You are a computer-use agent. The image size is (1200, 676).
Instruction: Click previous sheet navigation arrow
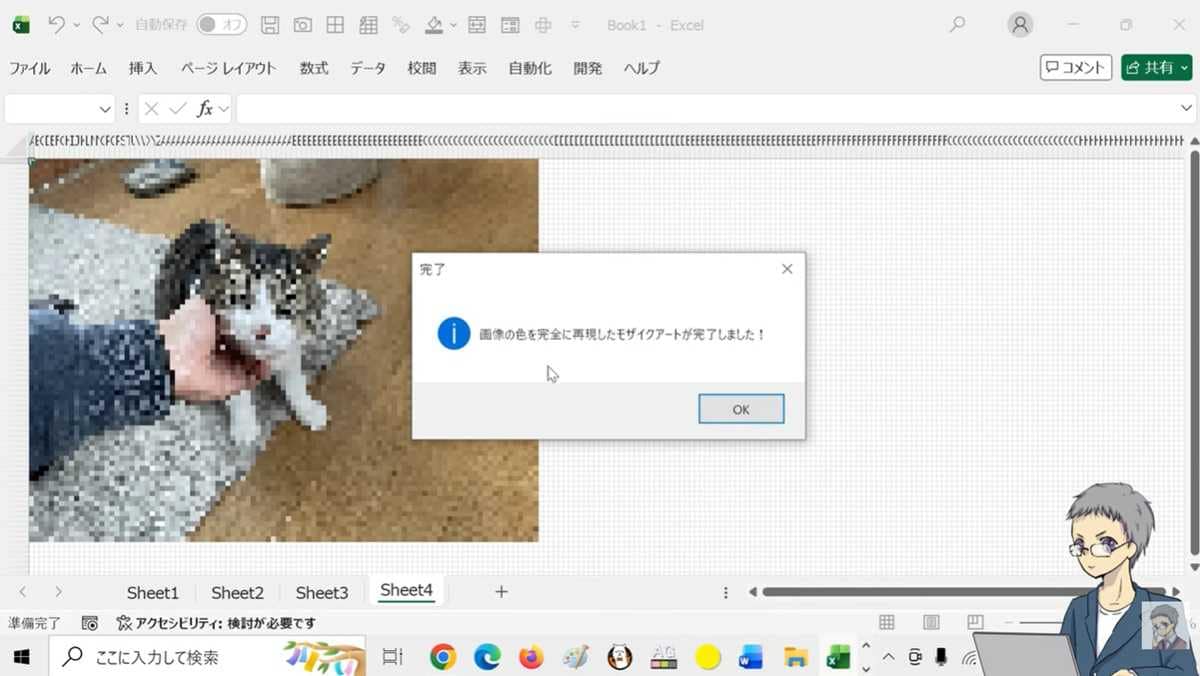(23, 592)
